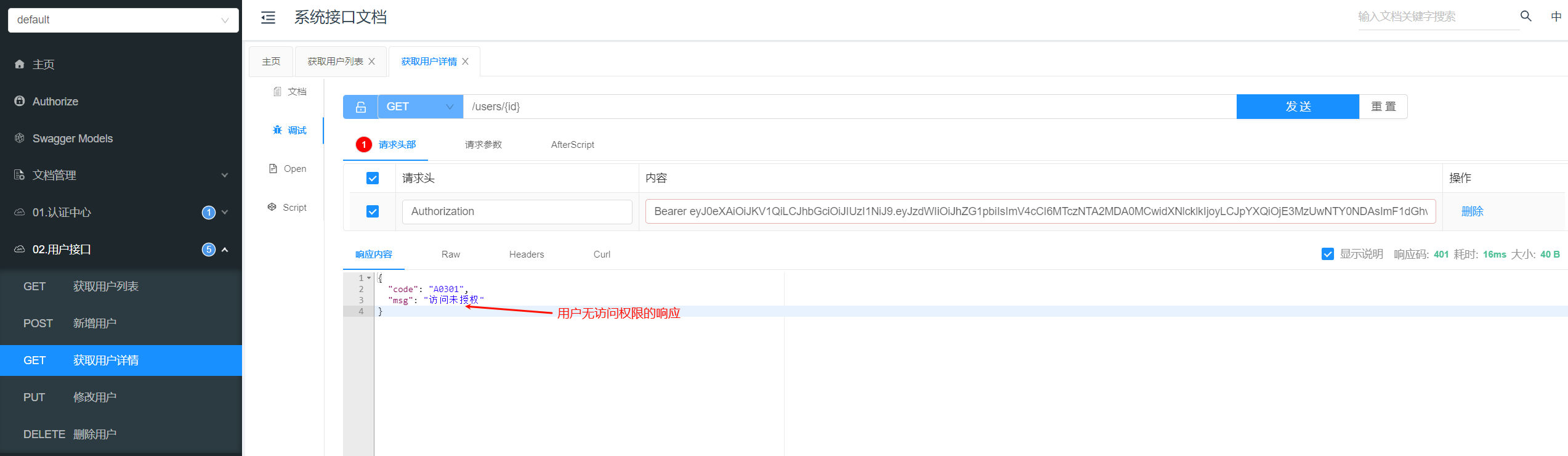The height and width of the screenshot is (456, 1568).
Task: Open PUT 修改用户 in sidebar
Action: coord(121,397)
